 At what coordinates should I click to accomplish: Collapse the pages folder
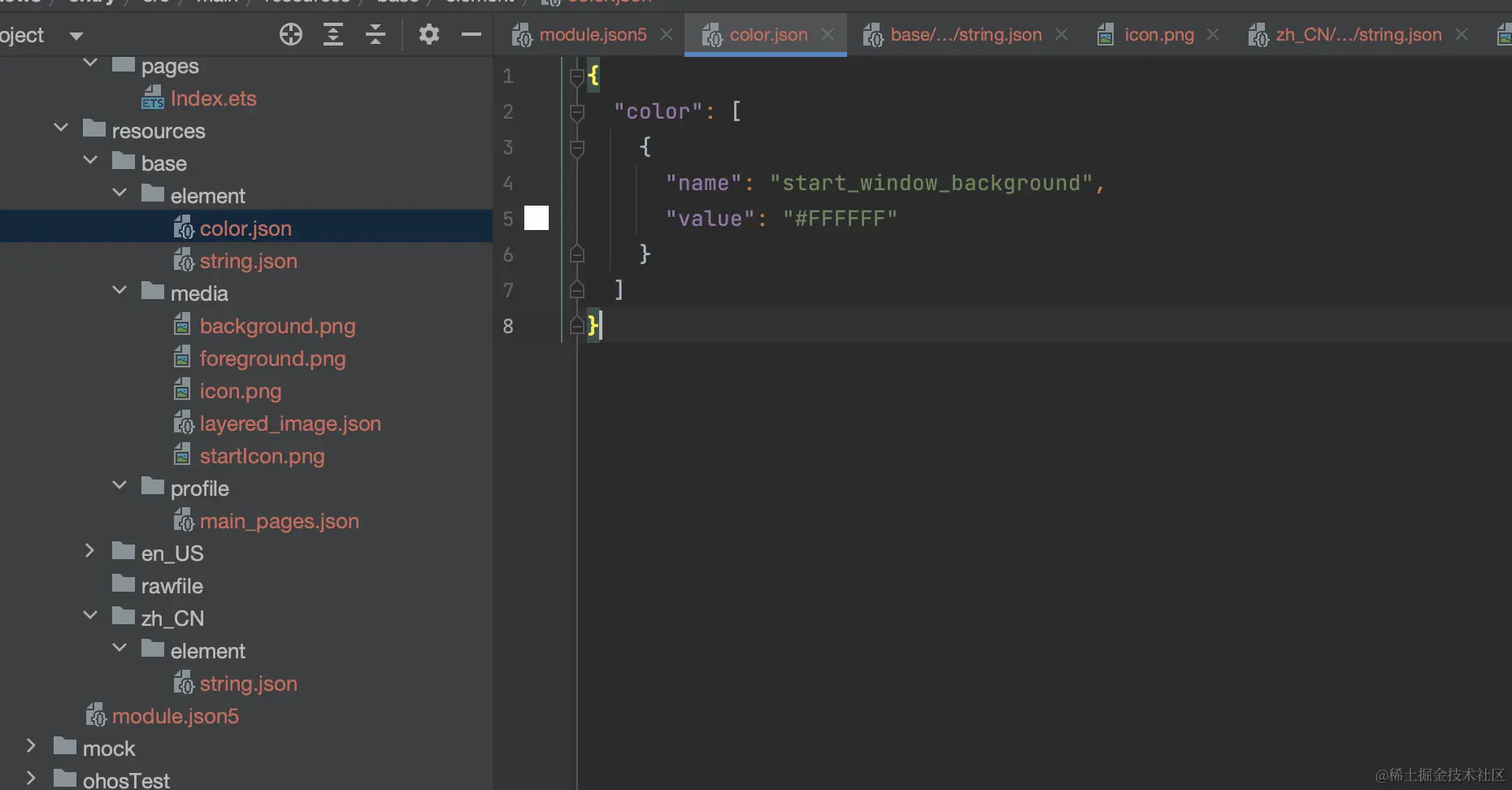(x=90, y=63)
